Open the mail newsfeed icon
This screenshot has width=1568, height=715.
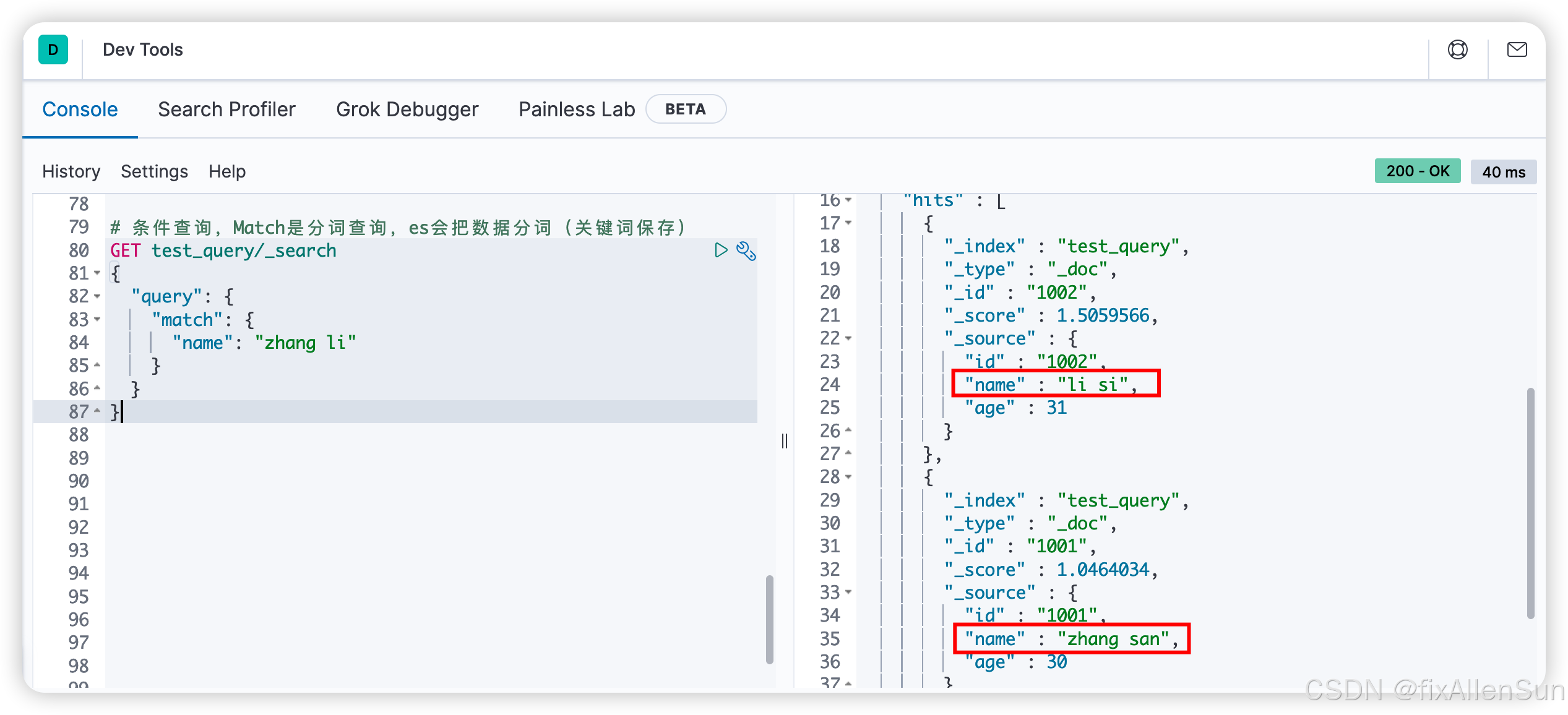coord(1517,49)
